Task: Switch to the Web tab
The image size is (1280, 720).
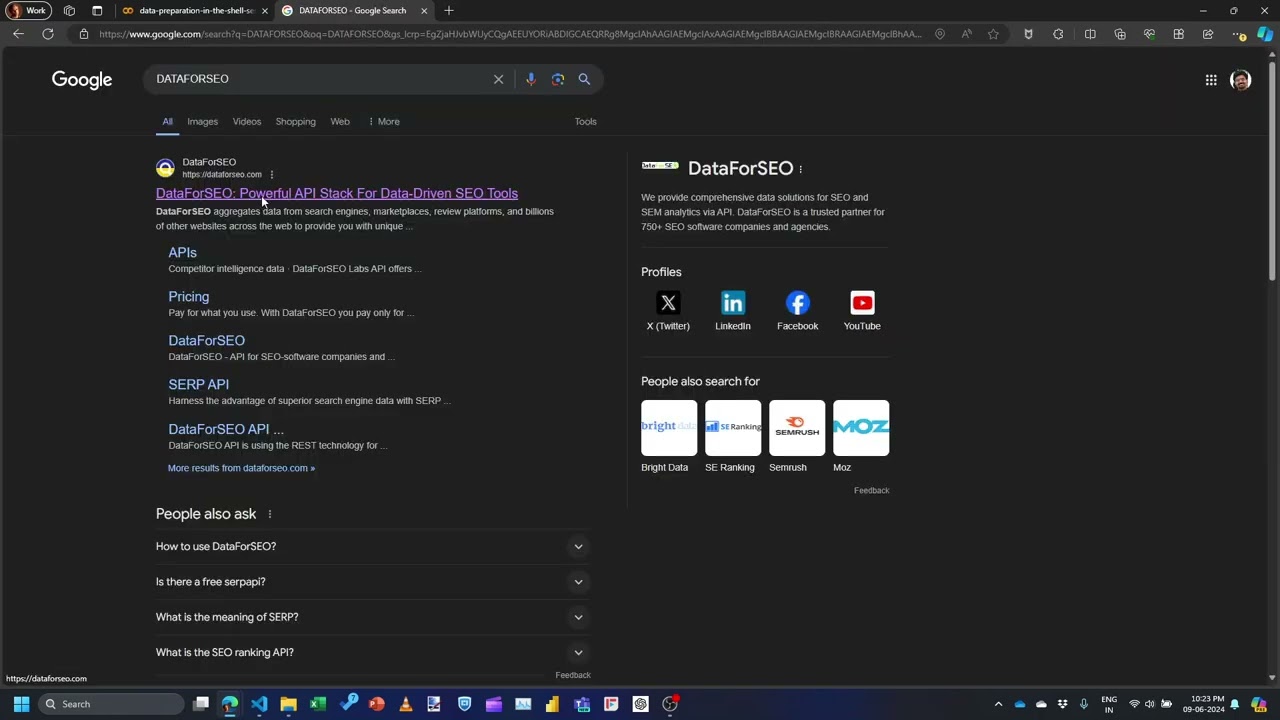Action: pos(340,122)
